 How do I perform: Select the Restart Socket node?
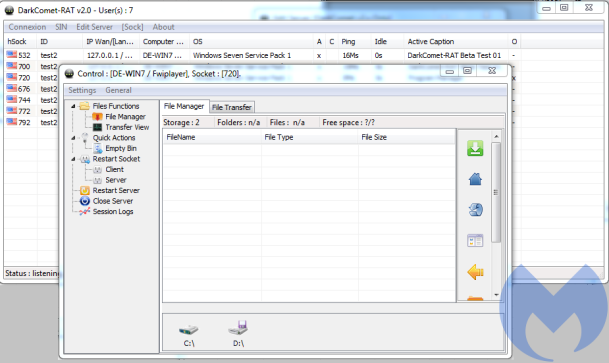click(116, 159)
